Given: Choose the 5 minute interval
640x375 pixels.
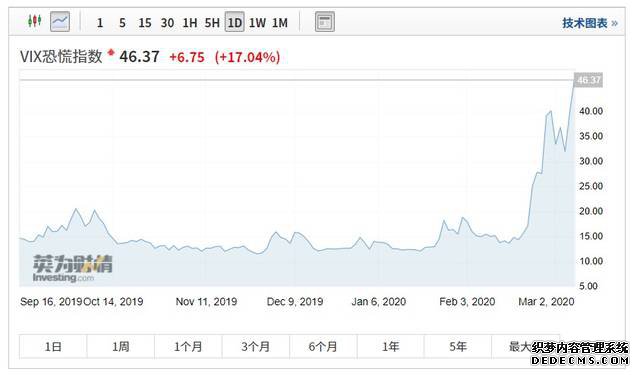Looking at the screenshot, I should click(x=122, y=23).
